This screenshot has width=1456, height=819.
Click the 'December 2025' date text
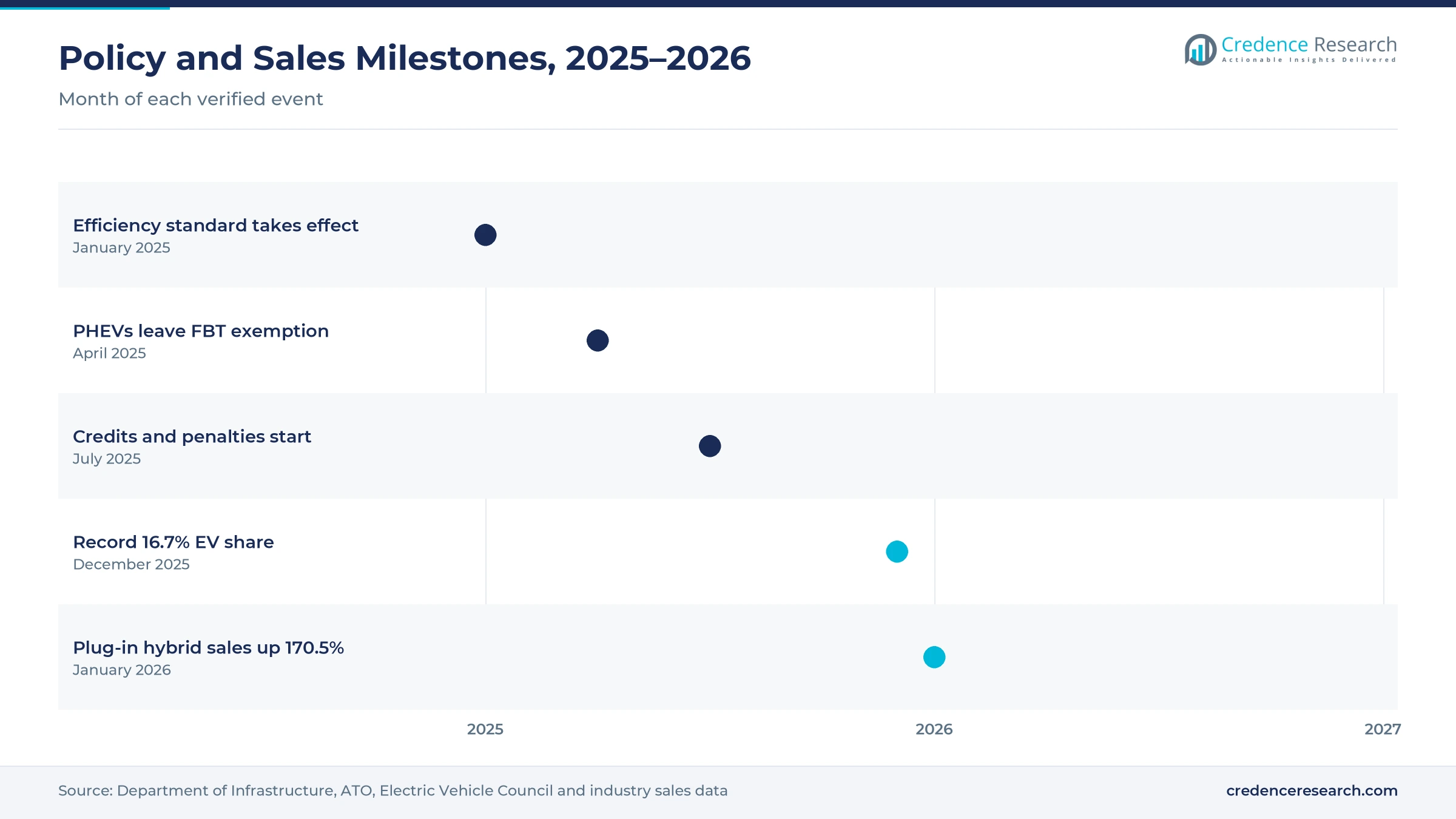click(x=131, y=565)
